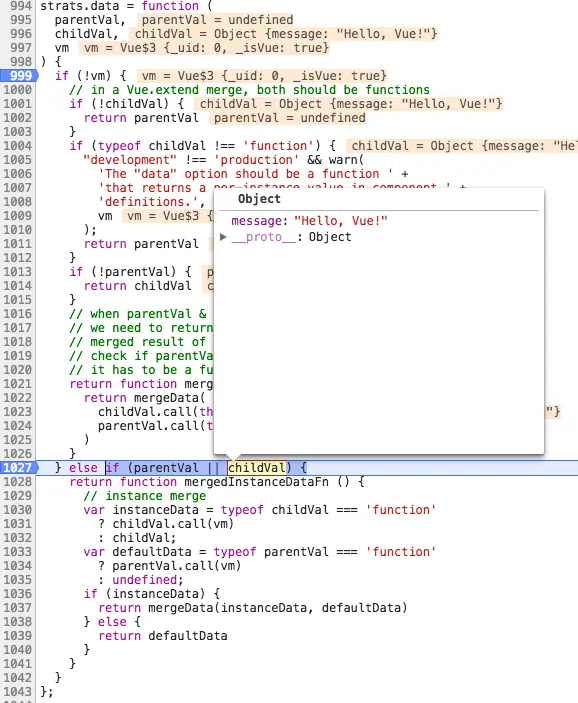This screenshot has height=703, width=578.
Task: Click the '// instance merge' comment
Action: (x=145, y=496)
